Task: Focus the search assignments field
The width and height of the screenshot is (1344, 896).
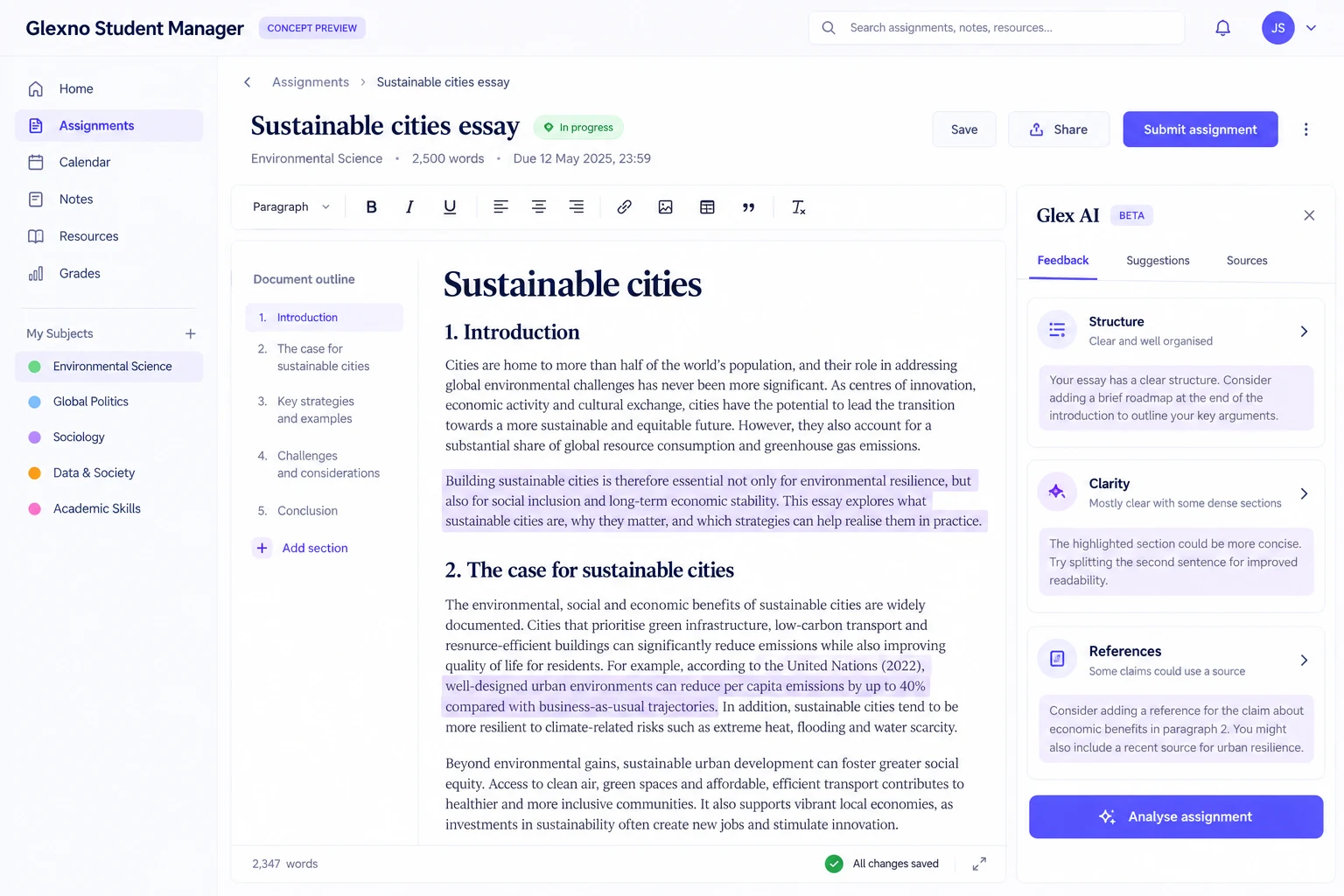Action: [997, 28]
